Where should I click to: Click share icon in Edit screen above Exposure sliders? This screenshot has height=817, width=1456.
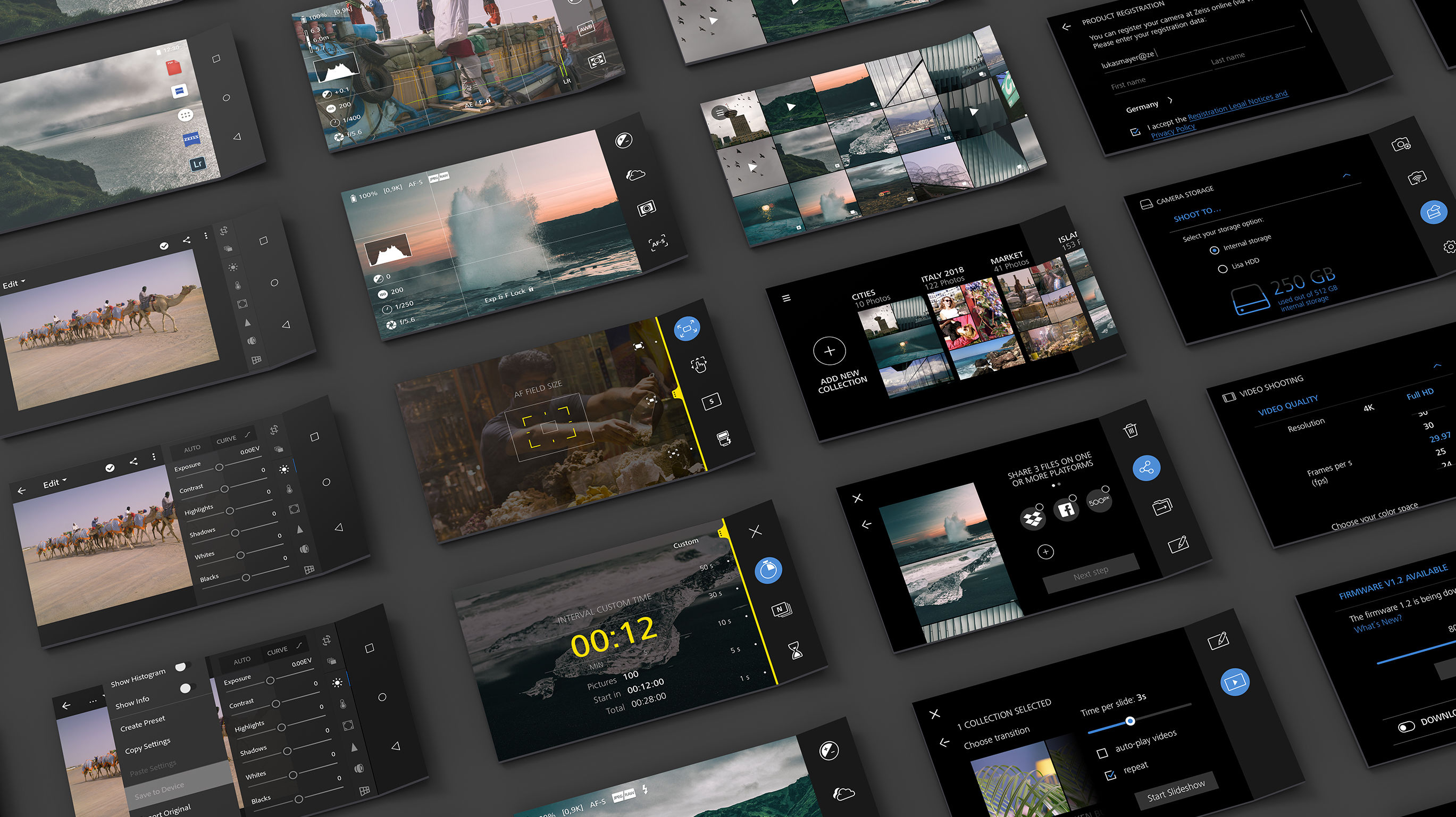click(x=133, y=461)
